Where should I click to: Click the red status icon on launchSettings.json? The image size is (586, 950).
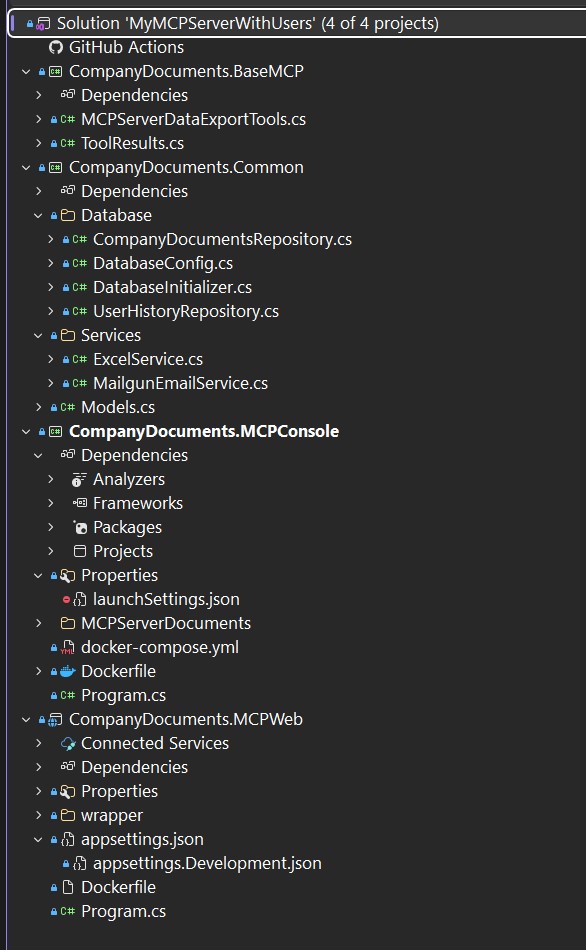66,600
